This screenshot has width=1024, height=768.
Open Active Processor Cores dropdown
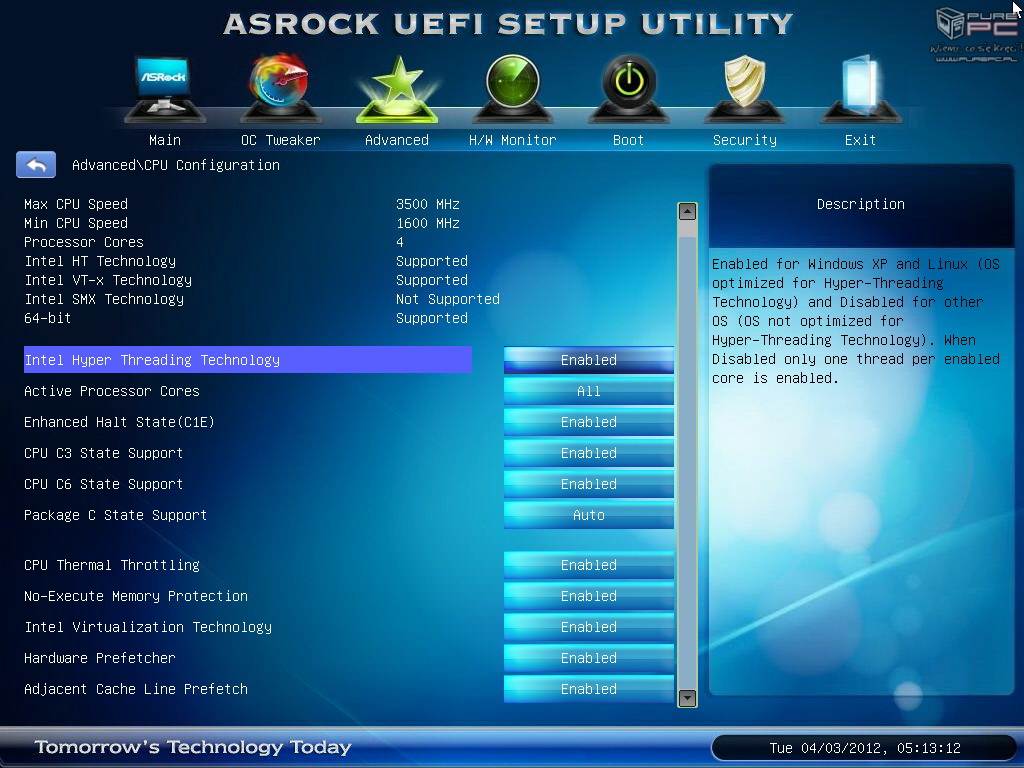(x=588, y=391)
